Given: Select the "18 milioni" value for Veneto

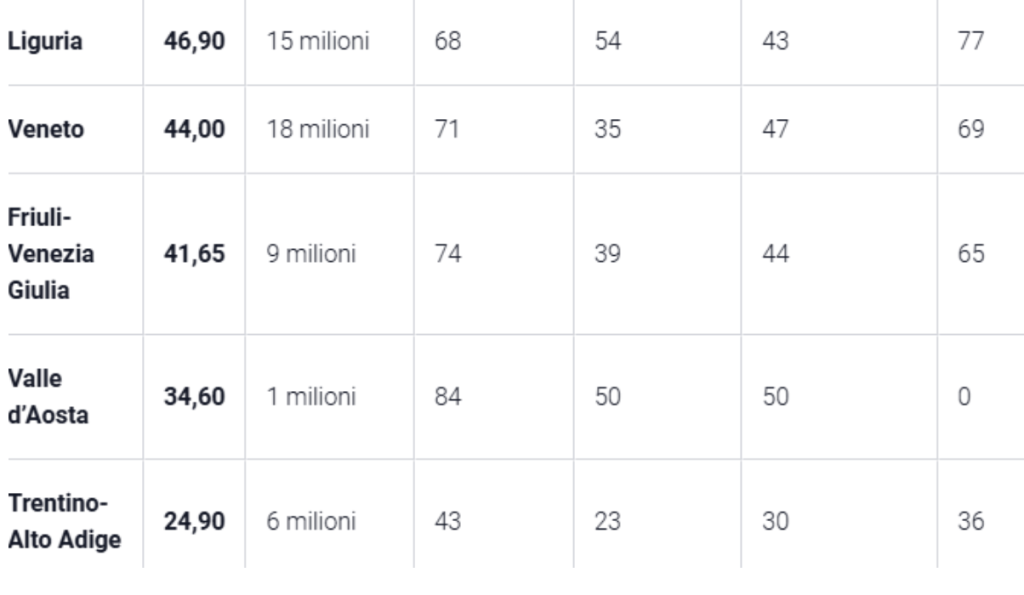Looking at the screenshot, I should click(318, 130).
